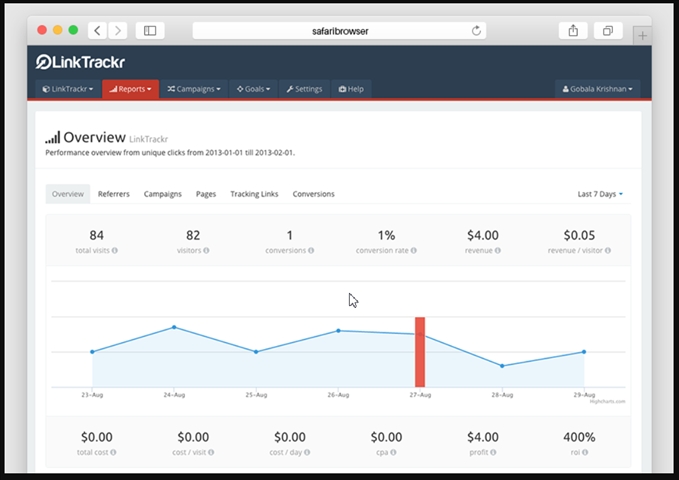The height and width of the screenshot is (480, 679).
Task: Click the browser reload icon
Action: tap(477, 31)
